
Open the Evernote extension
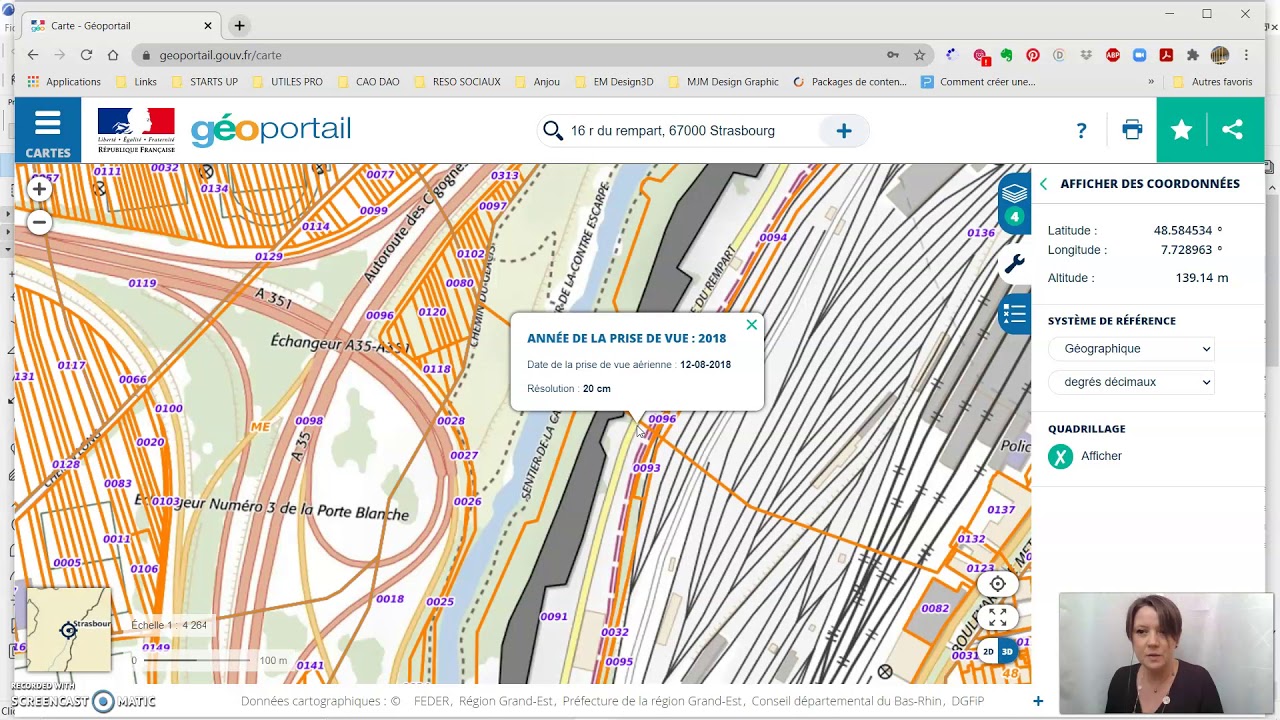point(1006,55)
